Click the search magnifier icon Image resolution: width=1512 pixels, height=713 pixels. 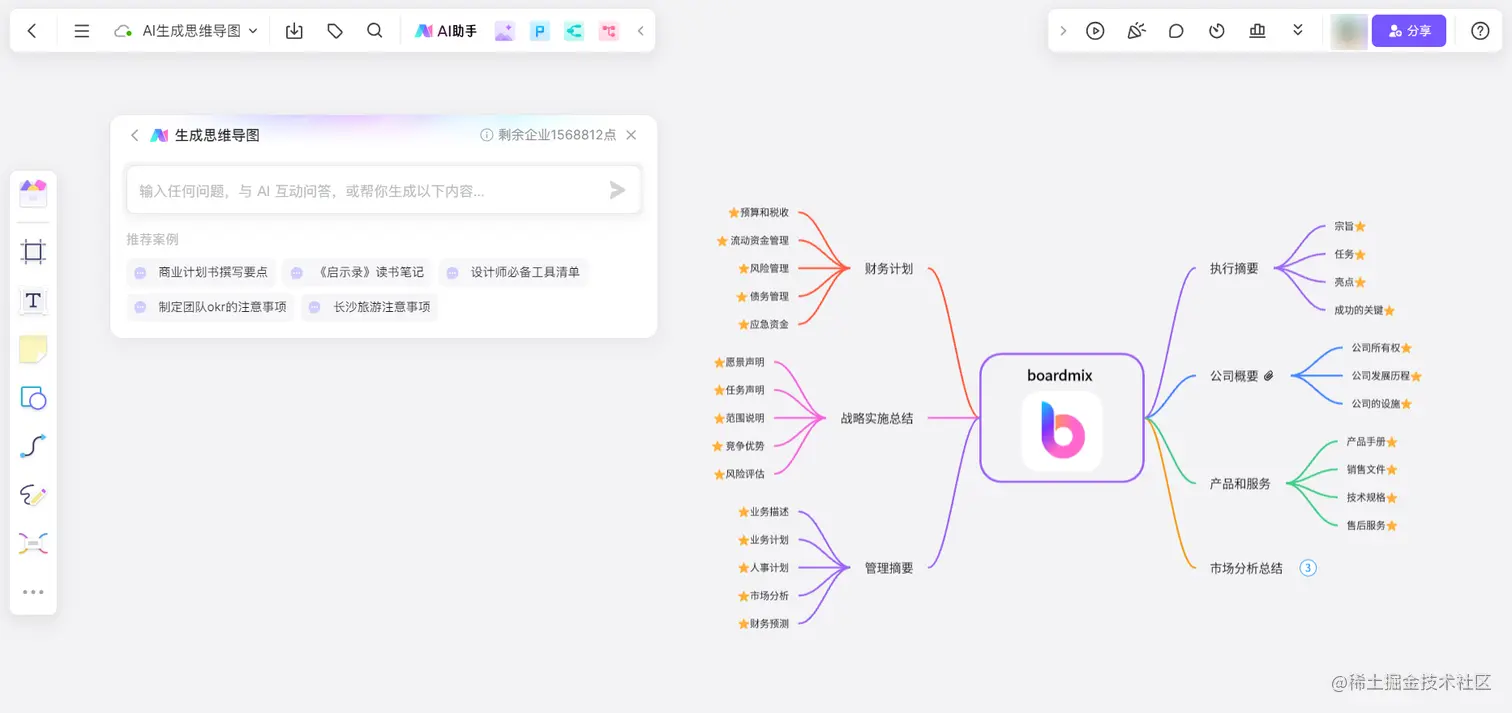click(375, 31)
